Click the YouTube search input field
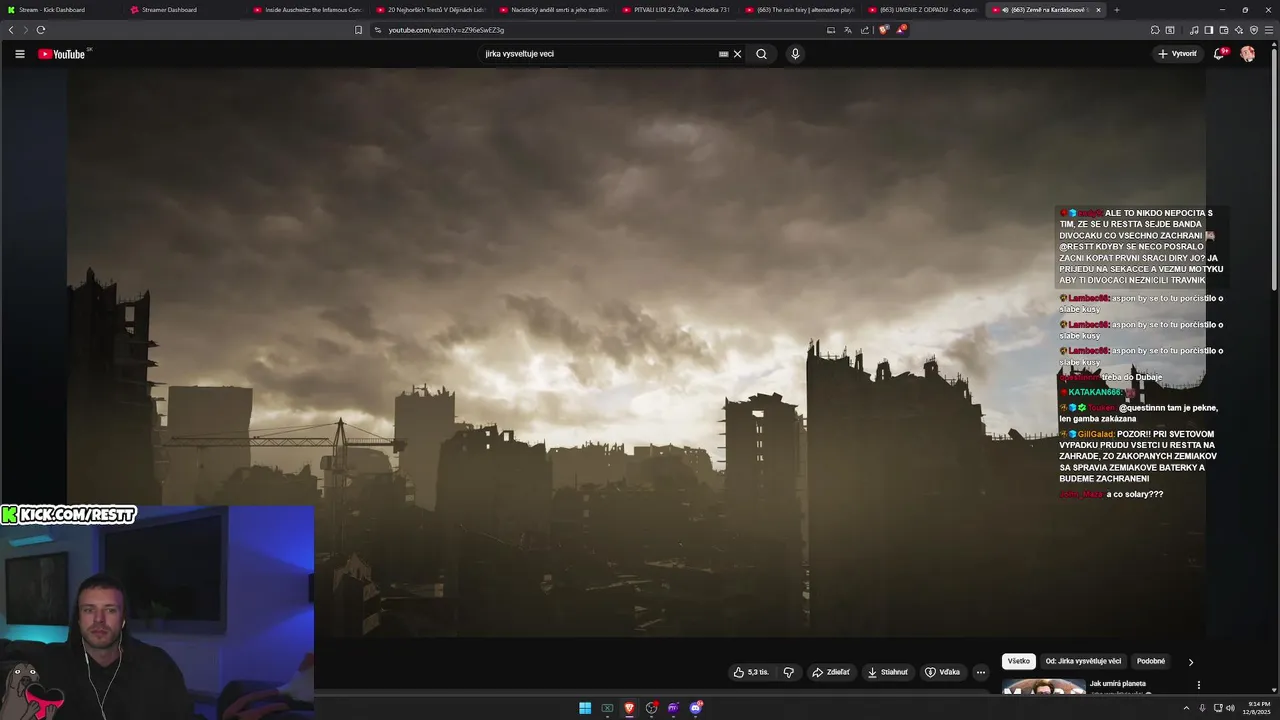Viewport: 1280px width, 720px height. tap(600, 54)
